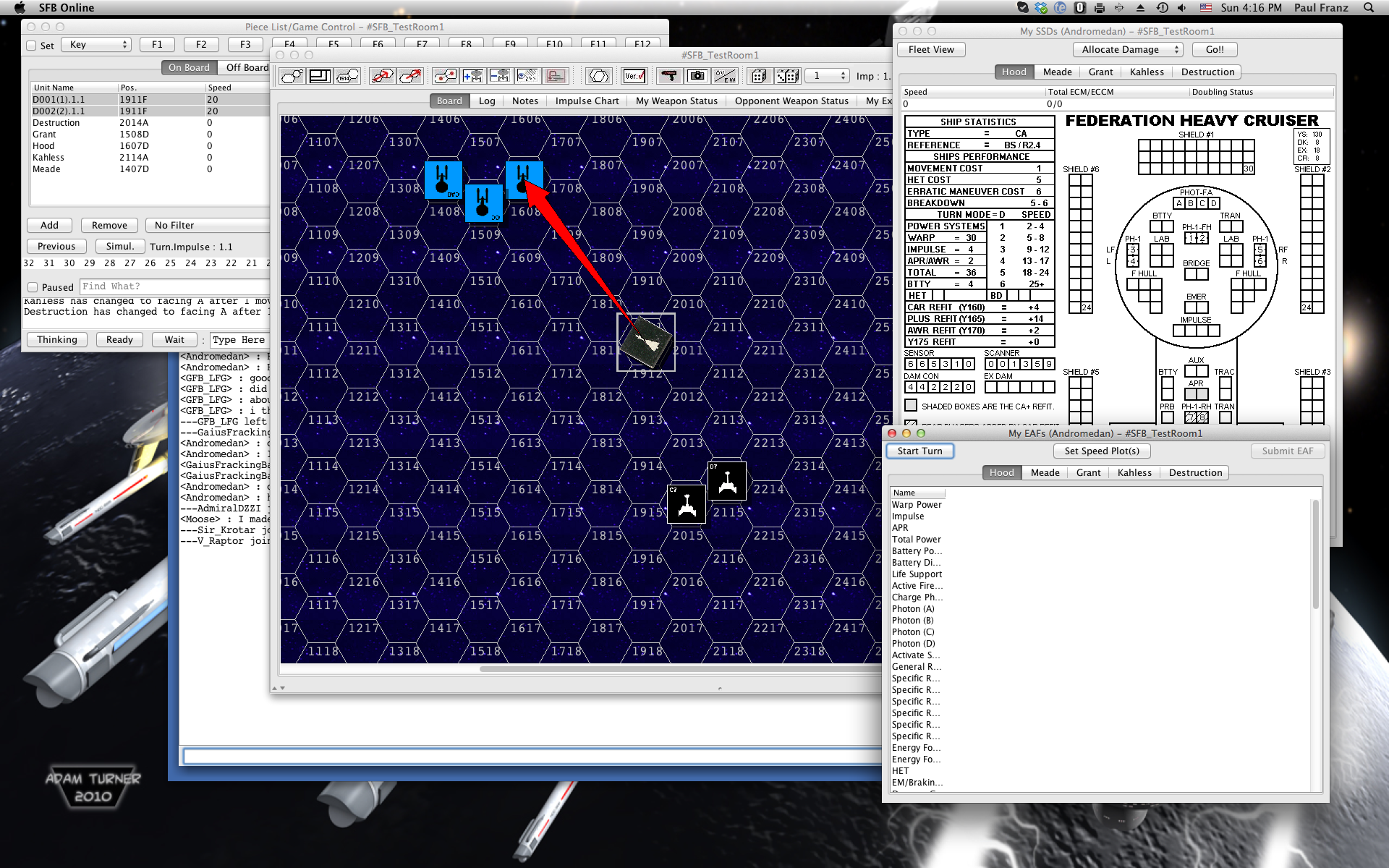The height and width of the screenshot is (868, 1389).
Task: Click the macOS Spotlight search icon
Action: 1368,7
